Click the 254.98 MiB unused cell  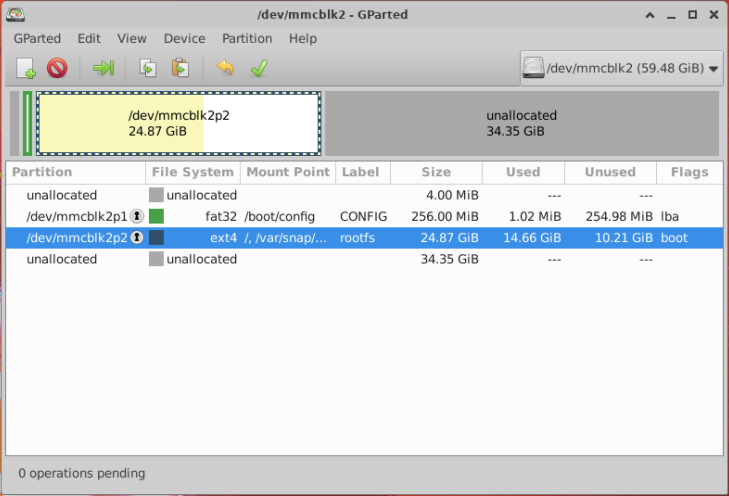coord(619,217)
